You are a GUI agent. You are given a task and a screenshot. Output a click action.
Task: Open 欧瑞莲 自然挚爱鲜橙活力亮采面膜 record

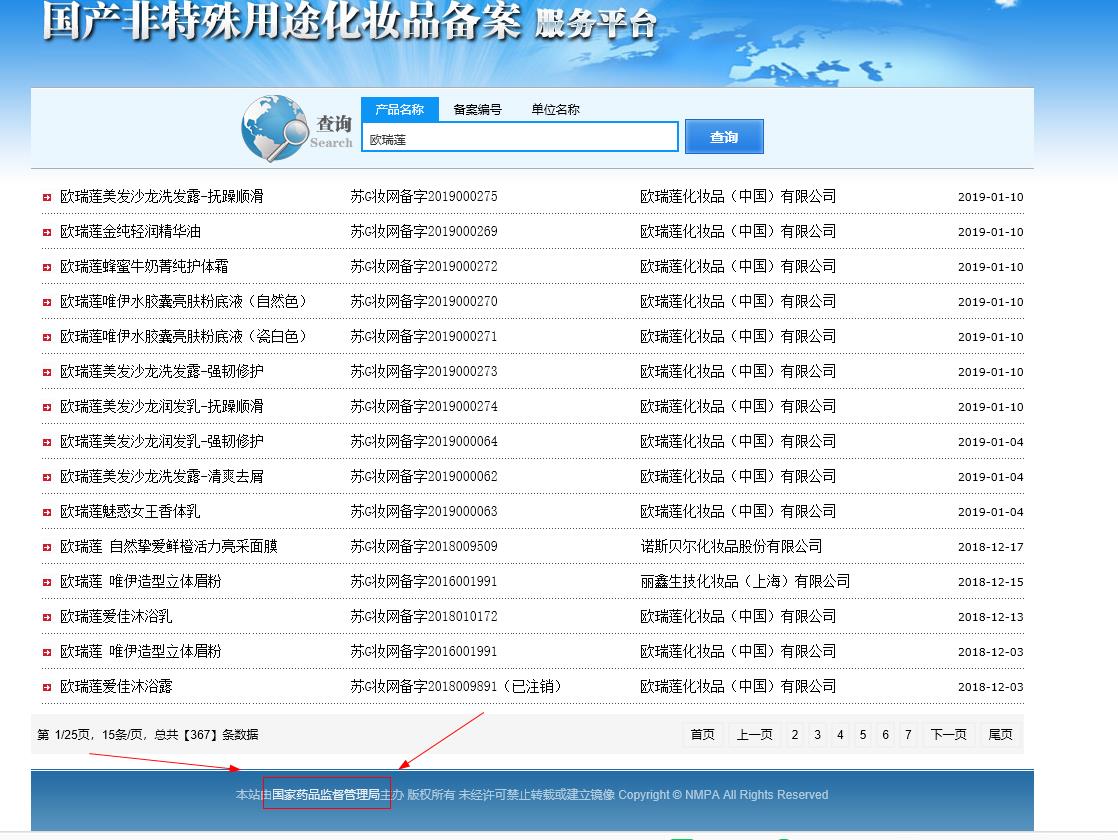coord(169,546)
